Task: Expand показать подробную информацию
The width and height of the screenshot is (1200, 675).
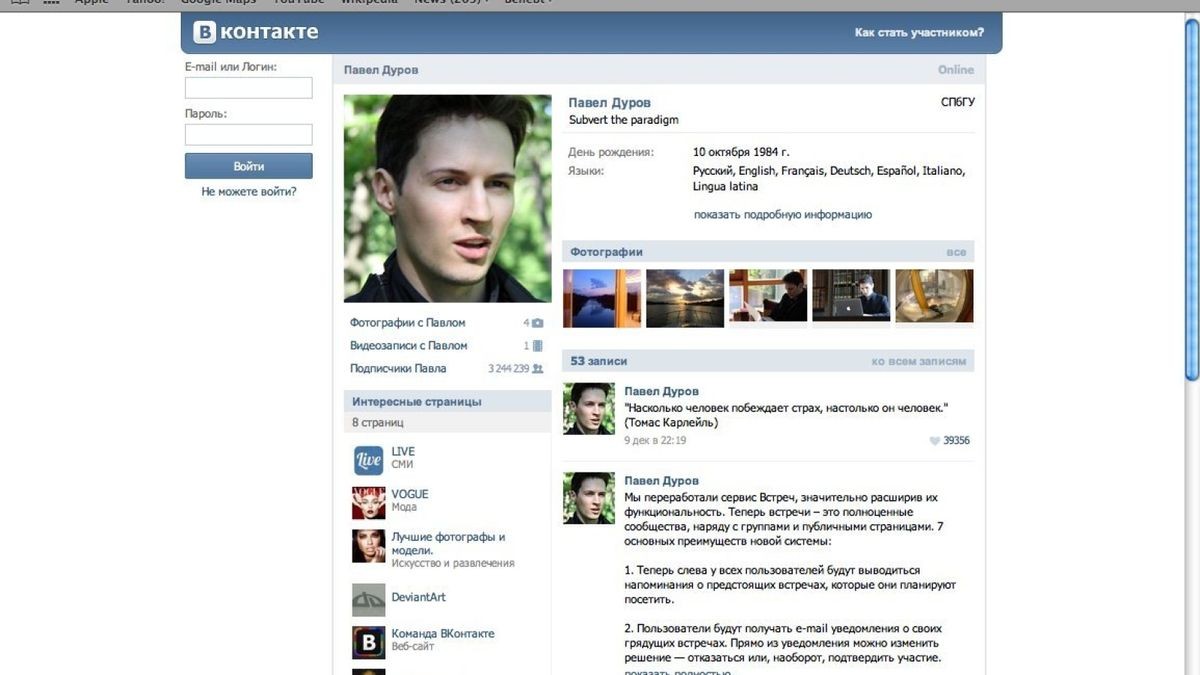Action: point(782,214)
